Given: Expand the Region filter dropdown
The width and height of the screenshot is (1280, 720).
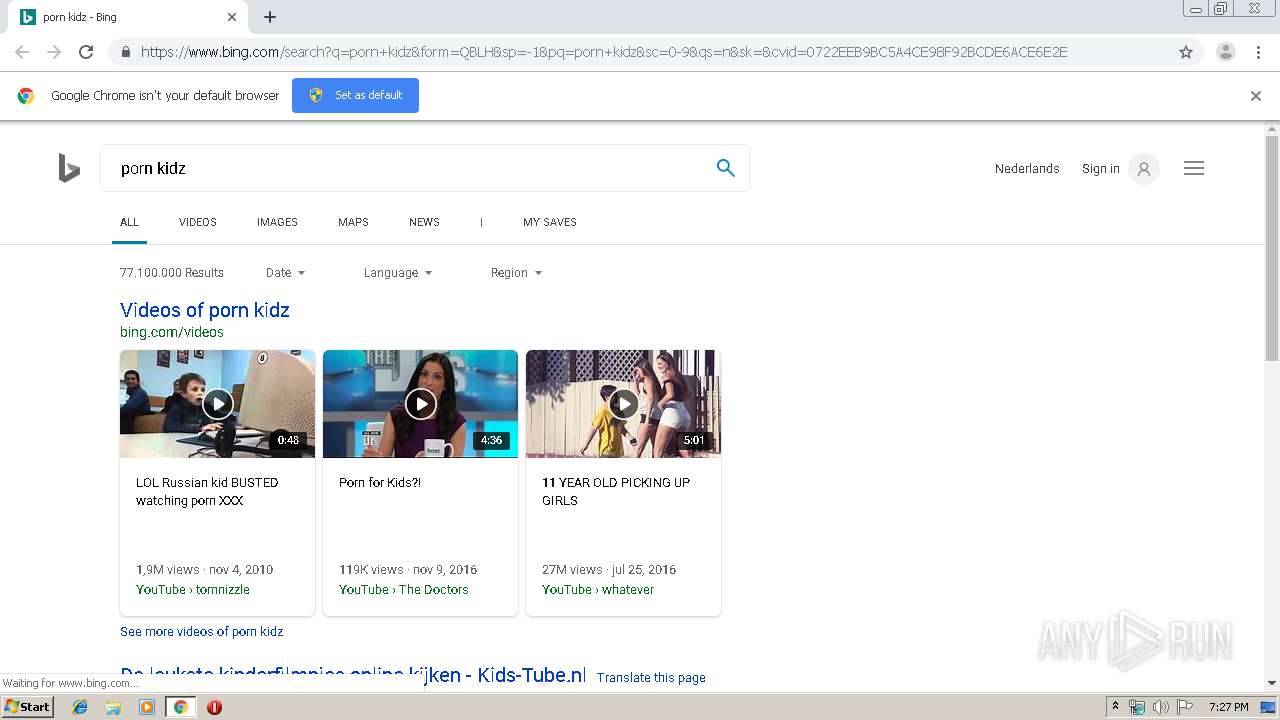Looking at the screenshot, I should (x=516, y=273).
